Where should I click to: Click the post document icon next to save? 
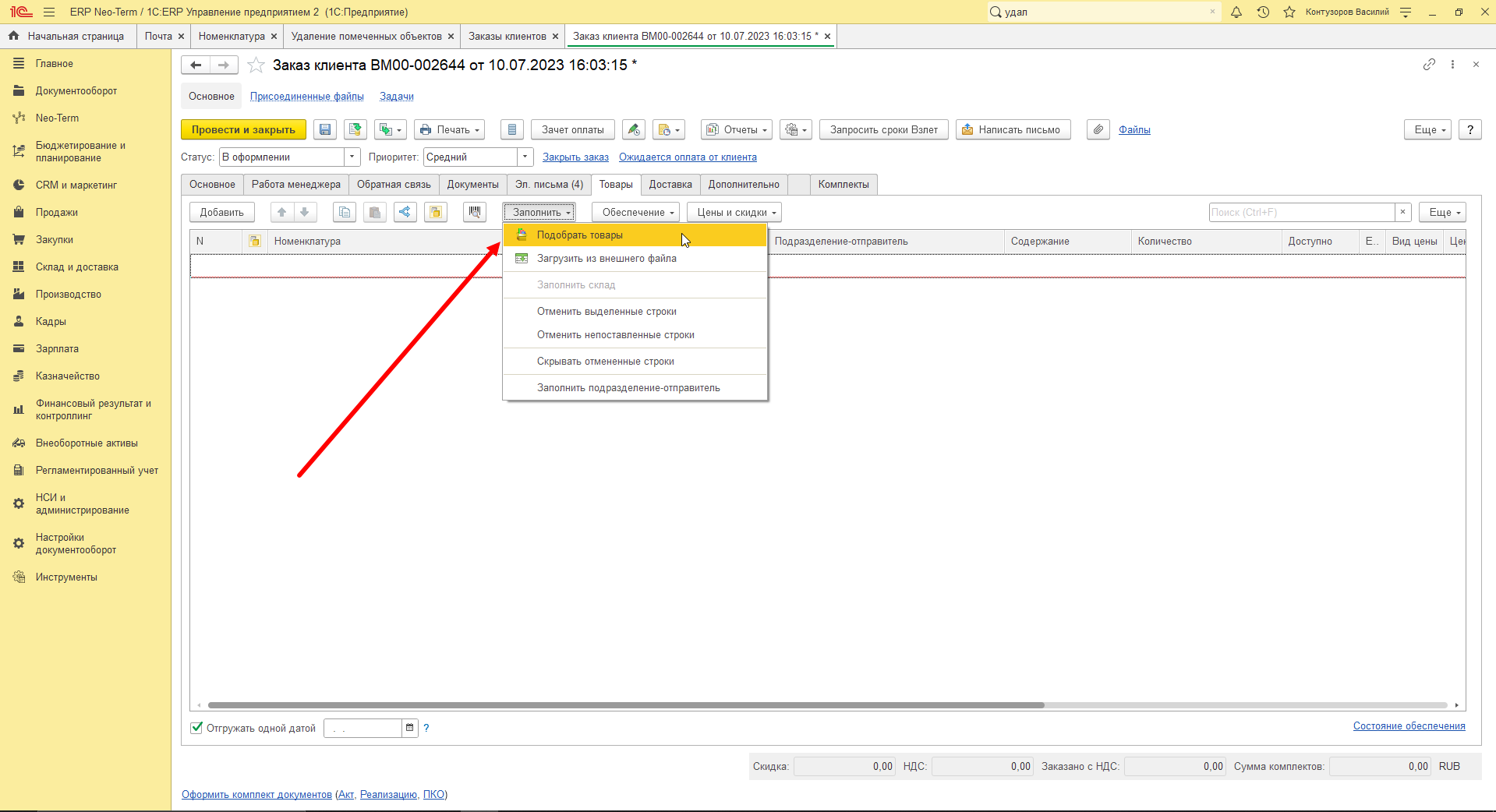tap(355, 130)
